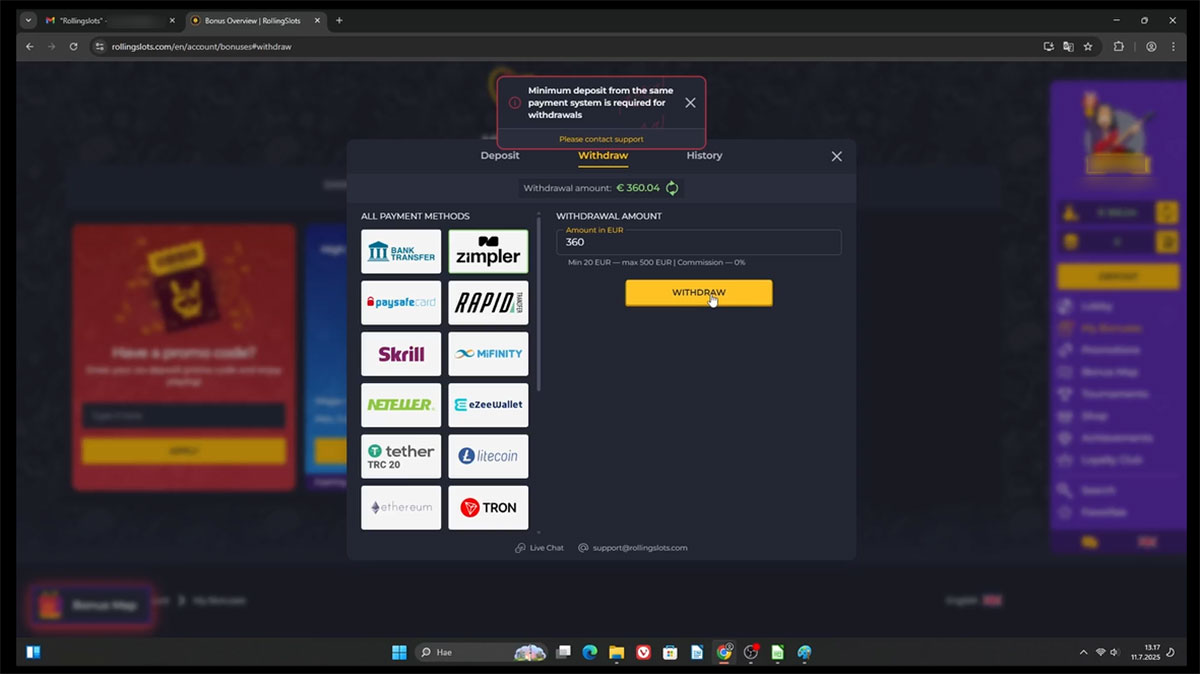Show hidden system tray icons

1083,652
